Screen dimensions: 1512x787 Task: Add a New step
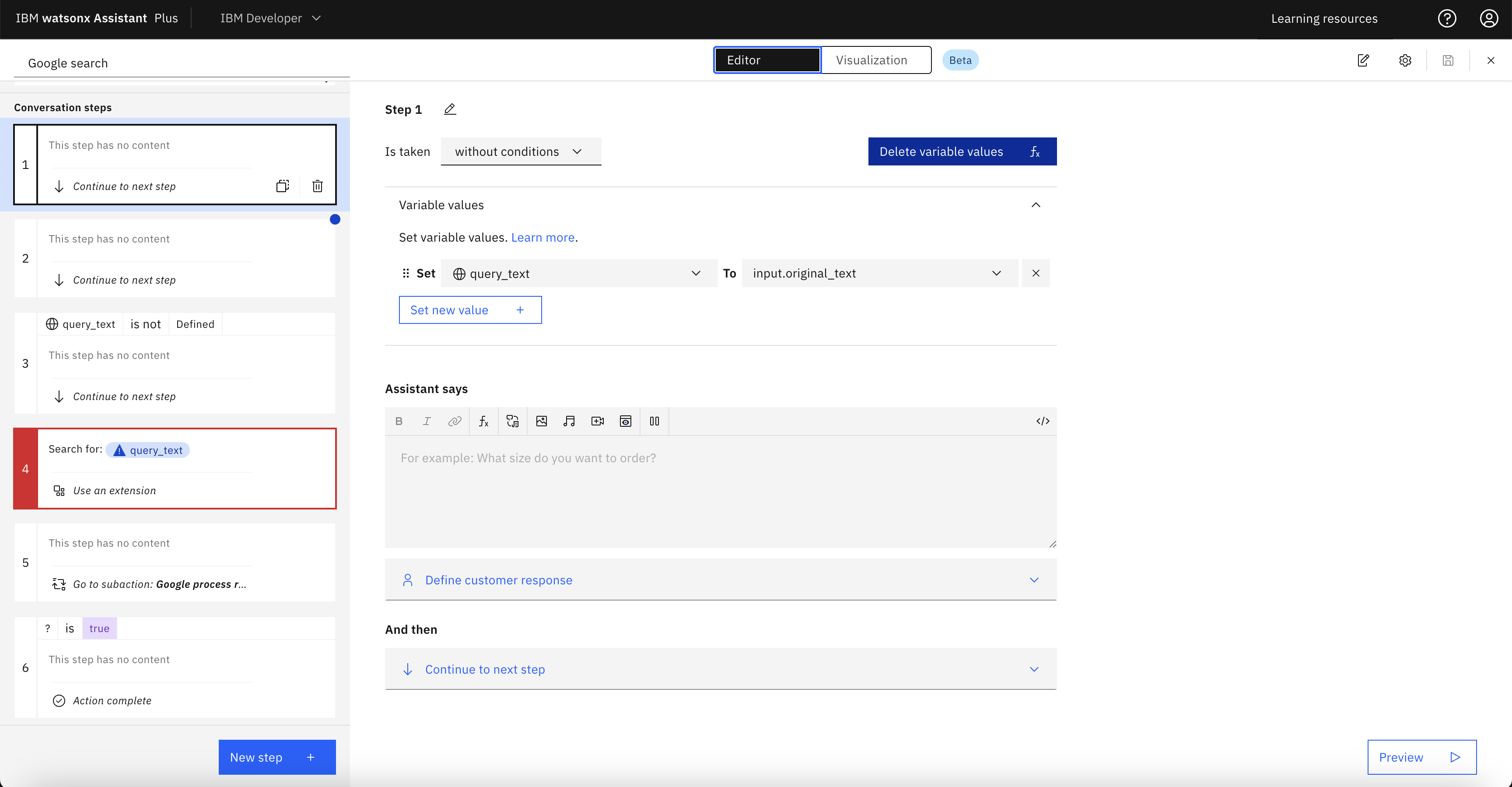coord(277,757)
